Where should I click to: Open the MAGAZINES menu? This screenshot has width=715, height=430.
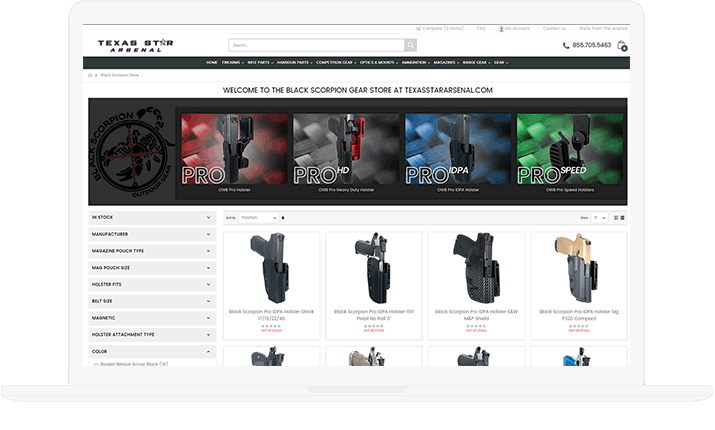(x=446, y=62)
